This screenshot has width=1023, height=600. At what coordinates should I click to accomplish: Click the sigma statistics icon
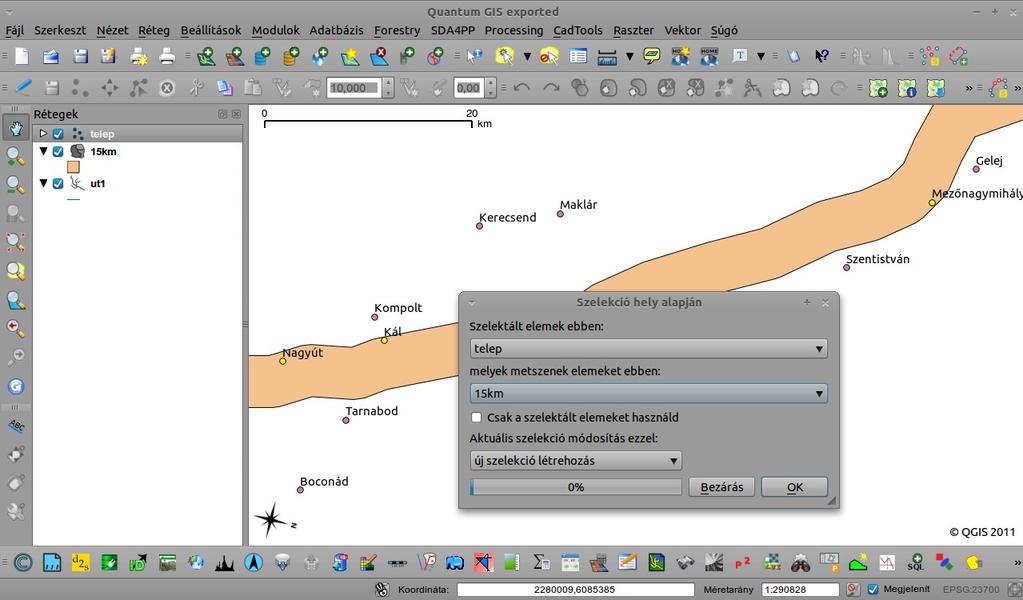541,562
